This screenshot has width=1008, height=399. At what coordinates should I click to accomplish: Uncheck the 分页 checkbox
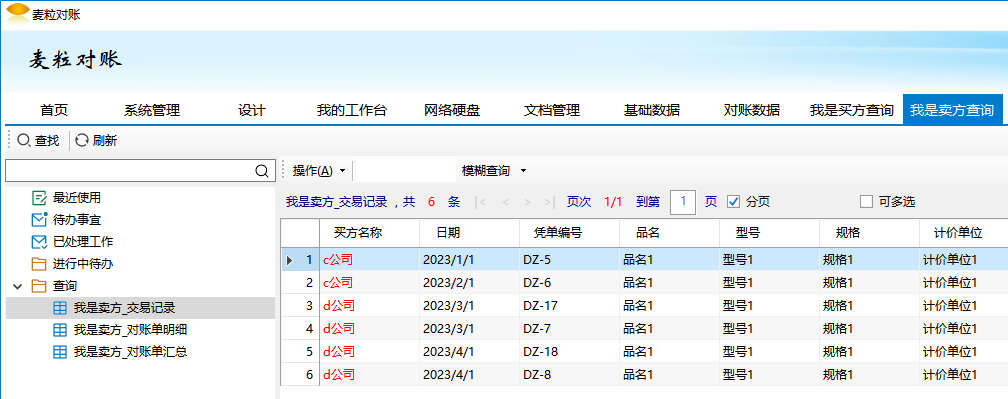click(734, 202)
